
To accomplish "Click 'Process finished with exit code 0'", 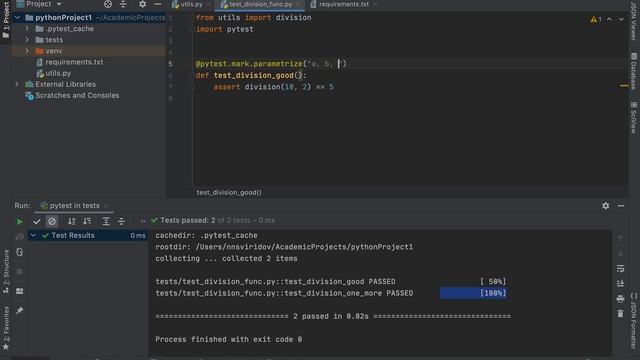I will pos(229,339).
